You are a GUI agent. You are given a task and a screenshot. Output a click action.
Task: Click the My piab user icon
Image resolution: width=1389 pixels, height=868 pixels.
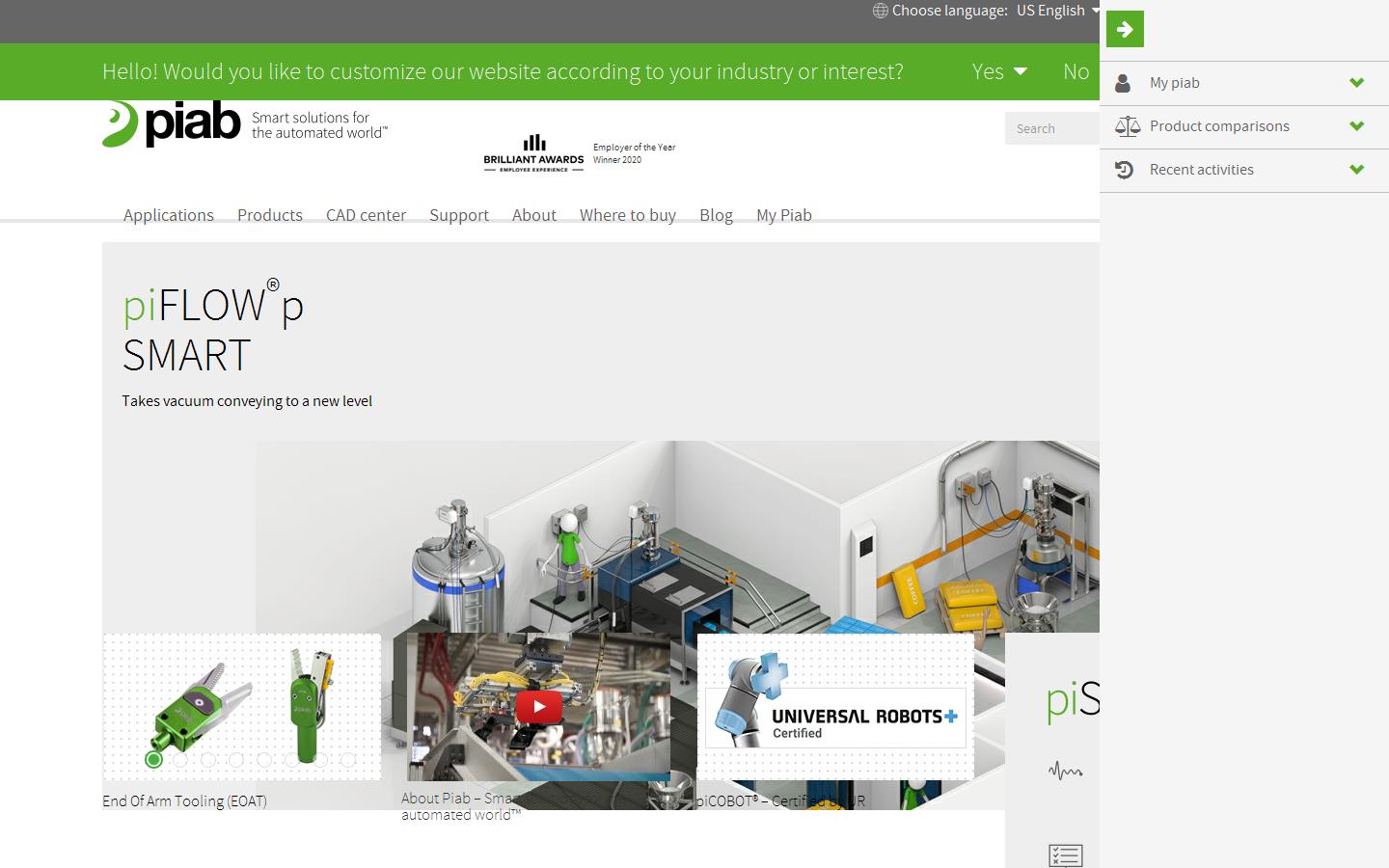click(x=1123, y=83)
